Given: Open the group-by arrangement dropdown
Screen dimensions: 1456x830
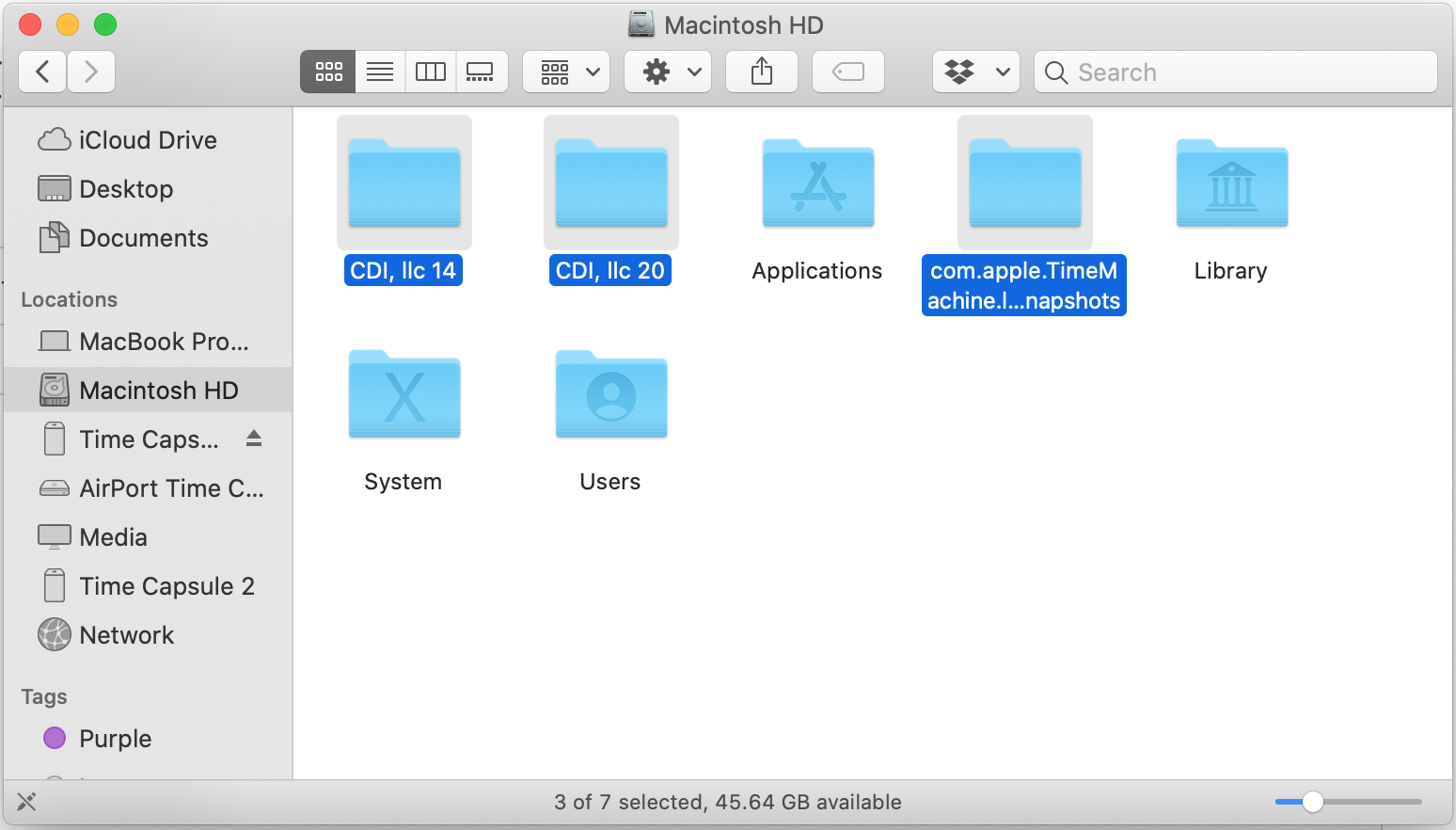Looking at the screenshot, I should pyautogui.click(x=566, y=72).
